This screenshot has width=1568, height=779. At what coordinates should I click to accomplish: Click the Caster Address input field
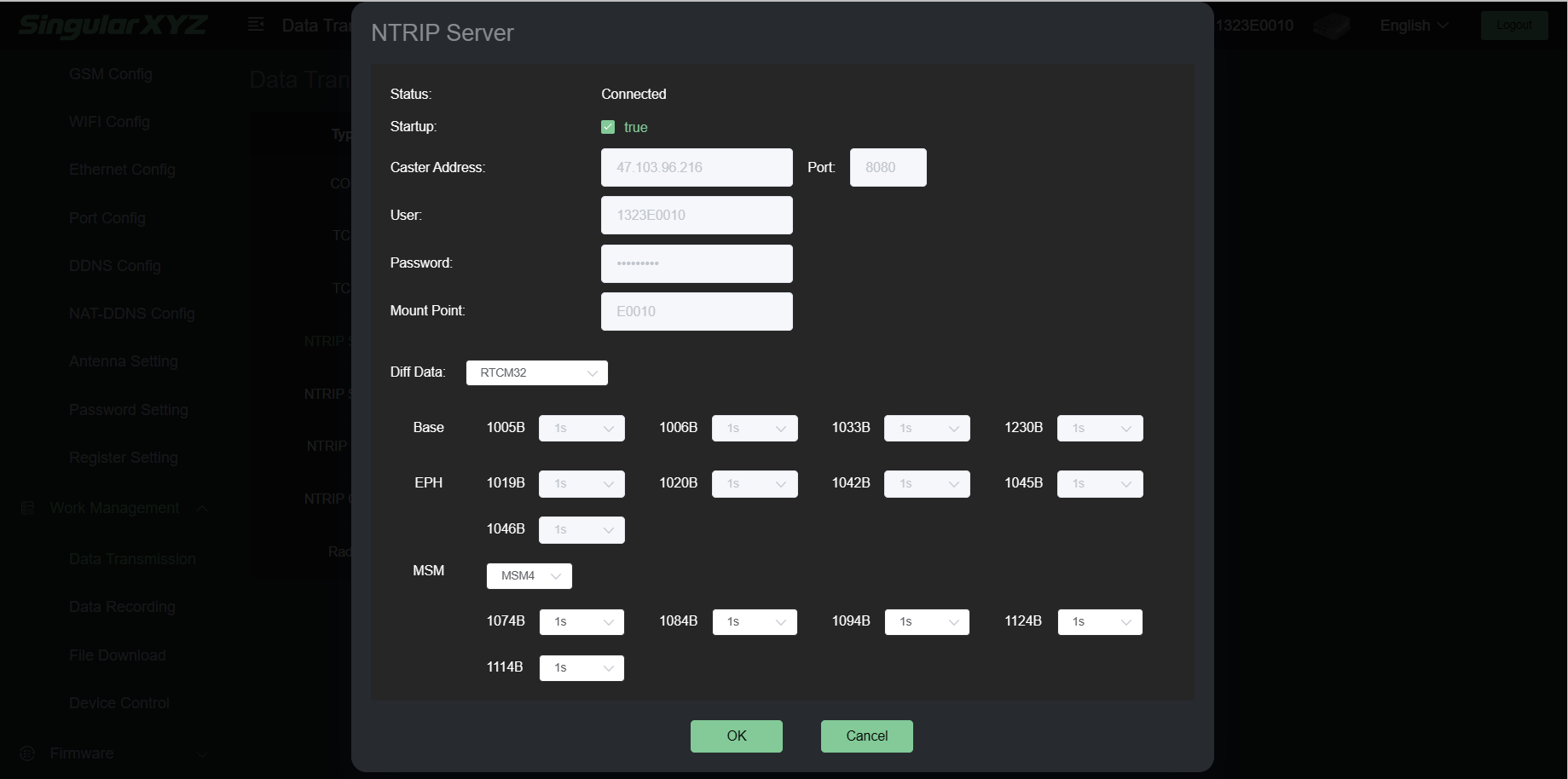pos(696,168)
